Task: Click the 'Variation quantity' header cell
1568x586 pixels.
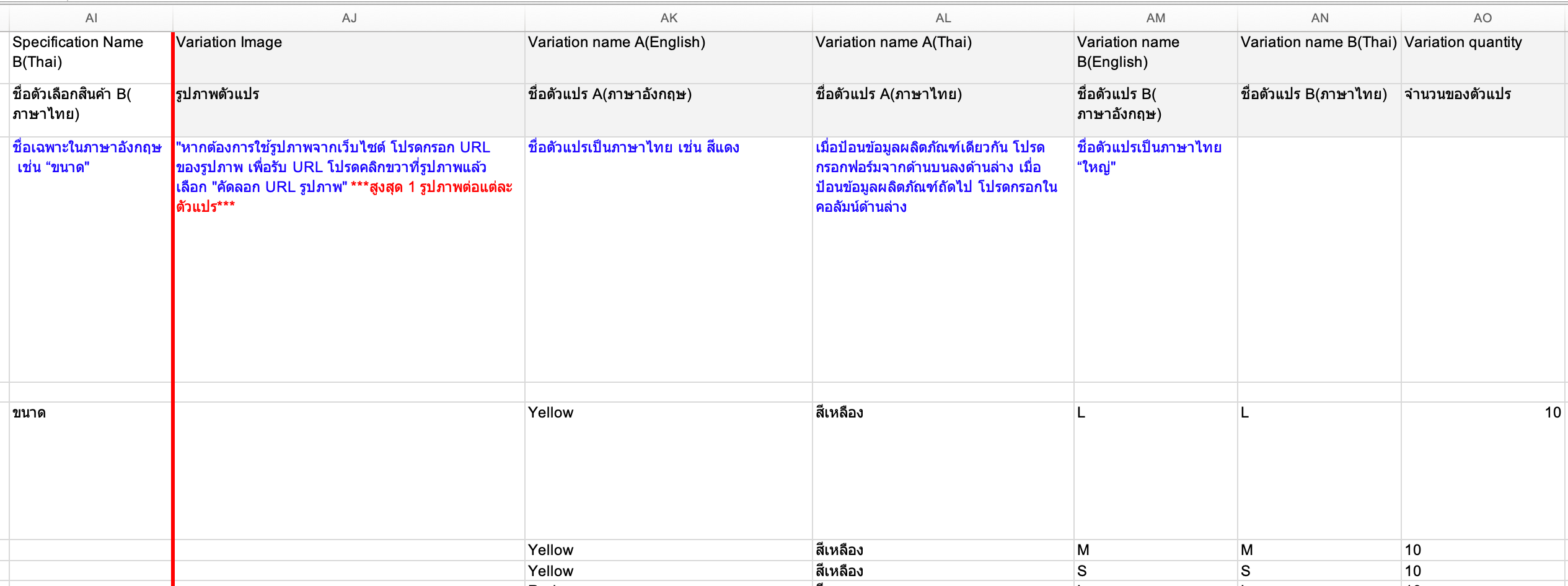Action: pos(1483,58)
